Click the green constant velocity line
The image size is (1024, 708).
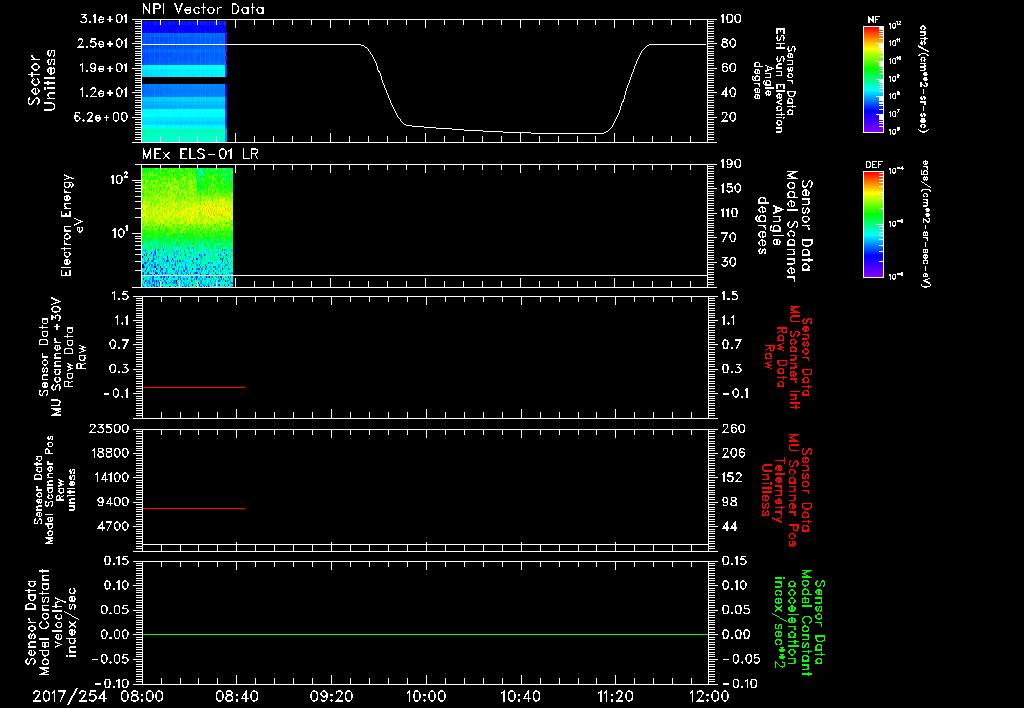424,634
